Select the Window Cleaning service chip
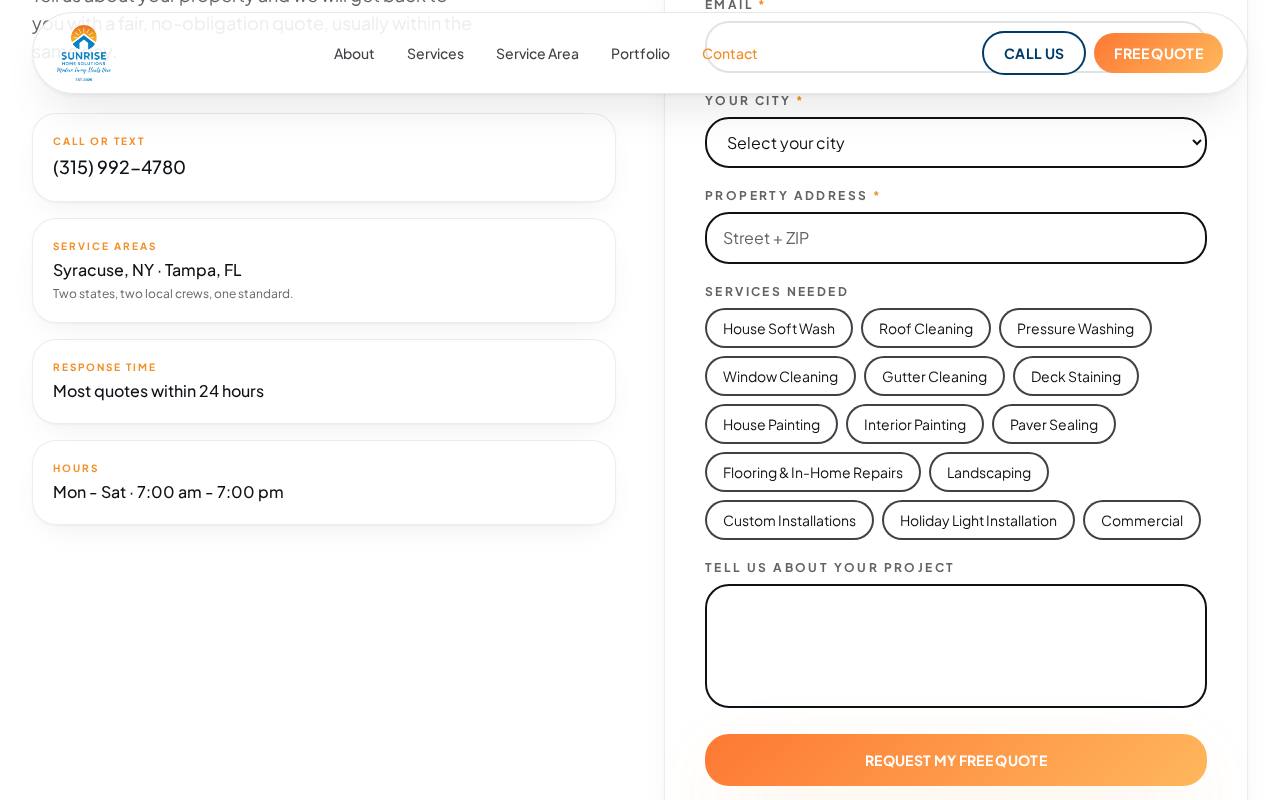The width and height of the screenshot is (1280, 800). pyautogui.click(x=780, y=376)
